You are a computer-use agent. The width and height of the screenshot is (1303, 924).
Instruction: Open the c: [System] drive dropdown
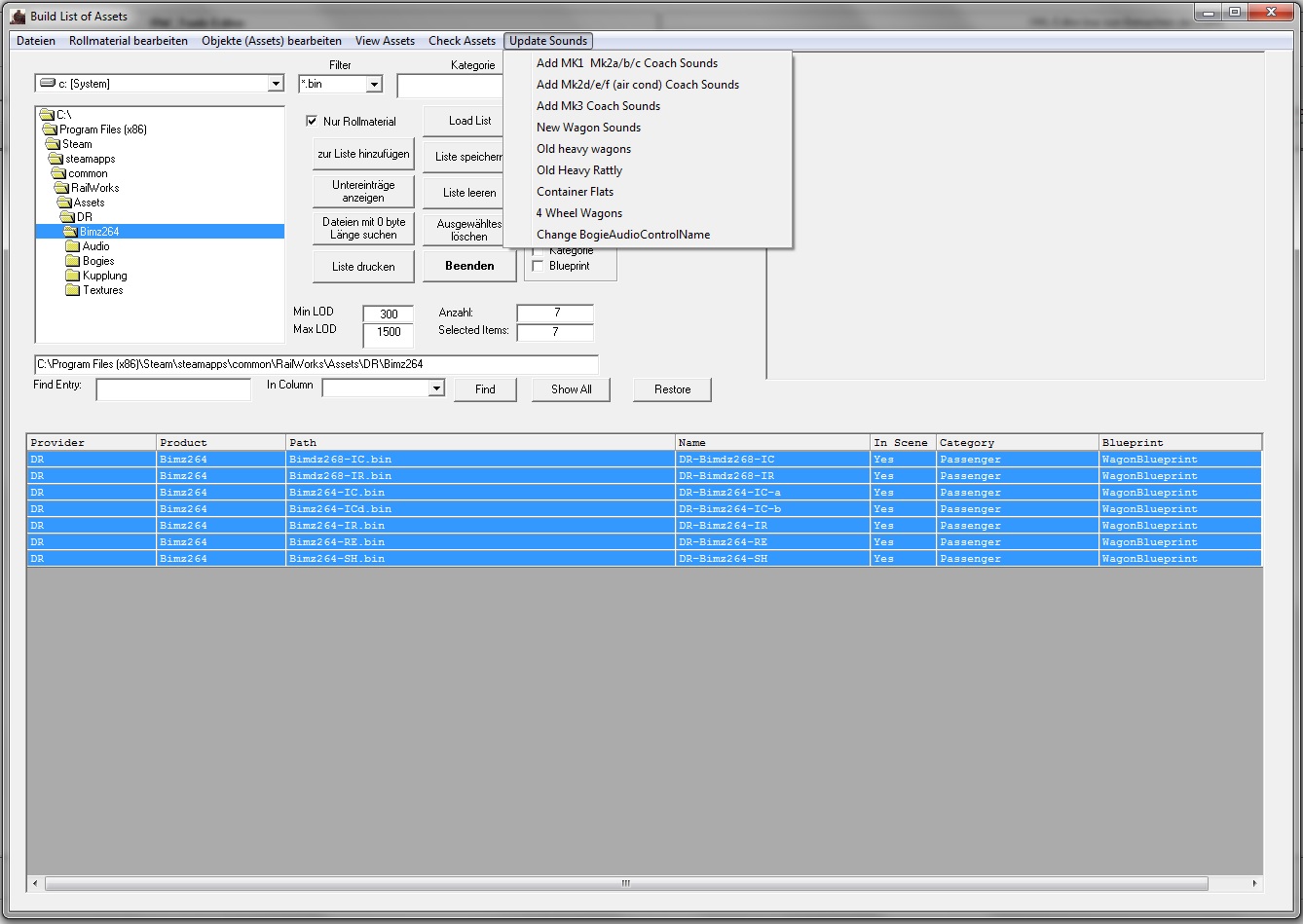276,85
